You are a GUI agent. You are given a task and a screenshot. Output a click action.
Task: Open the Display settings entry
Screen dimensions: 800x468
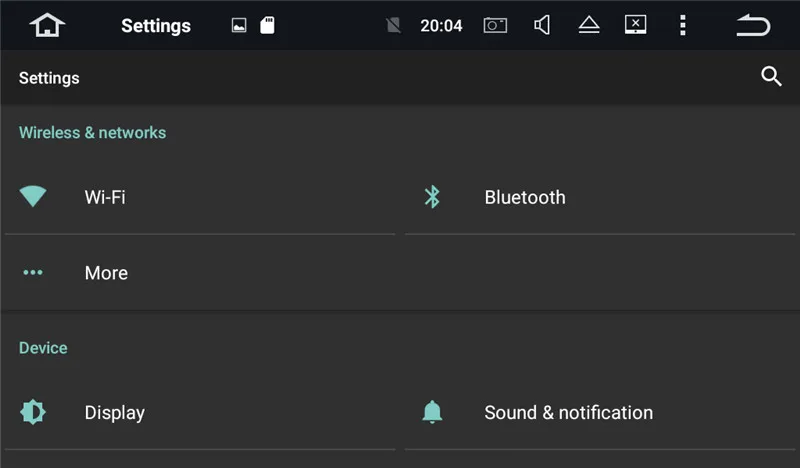pyautogui.click(x=114, y=412)
